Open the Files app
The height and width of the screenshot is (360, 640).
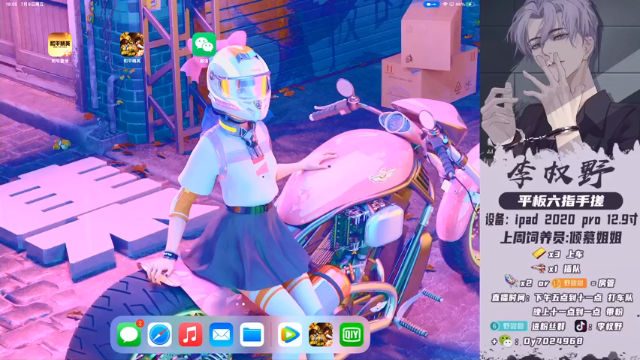pos(252,334)
